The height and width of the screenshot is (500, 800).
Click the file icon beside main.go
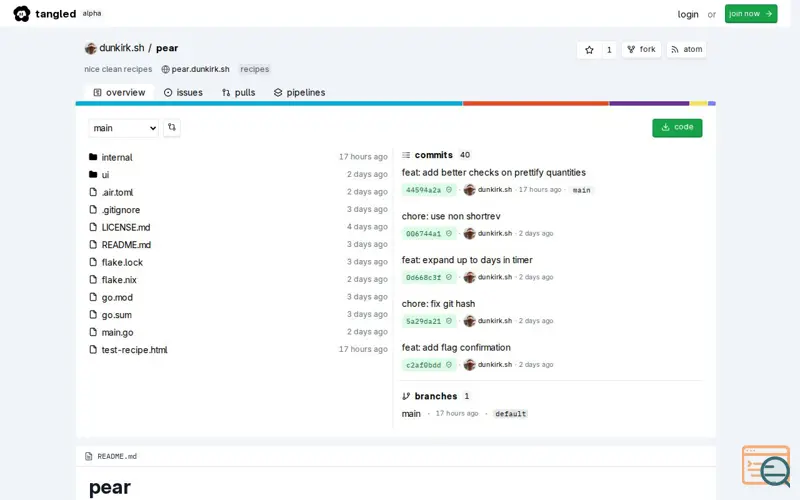pyautogui.click(x=93, y=332)
